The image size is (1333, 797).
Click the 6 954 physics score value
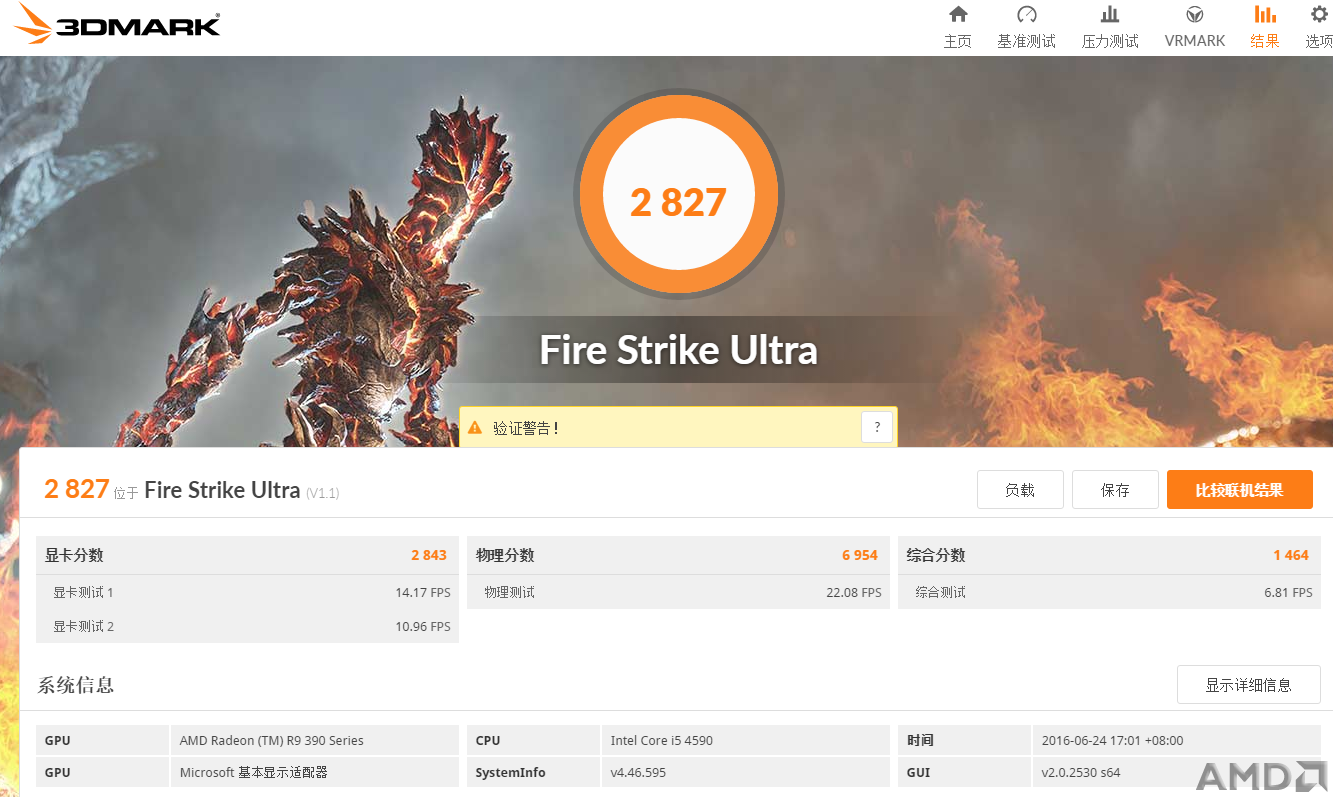860,555
